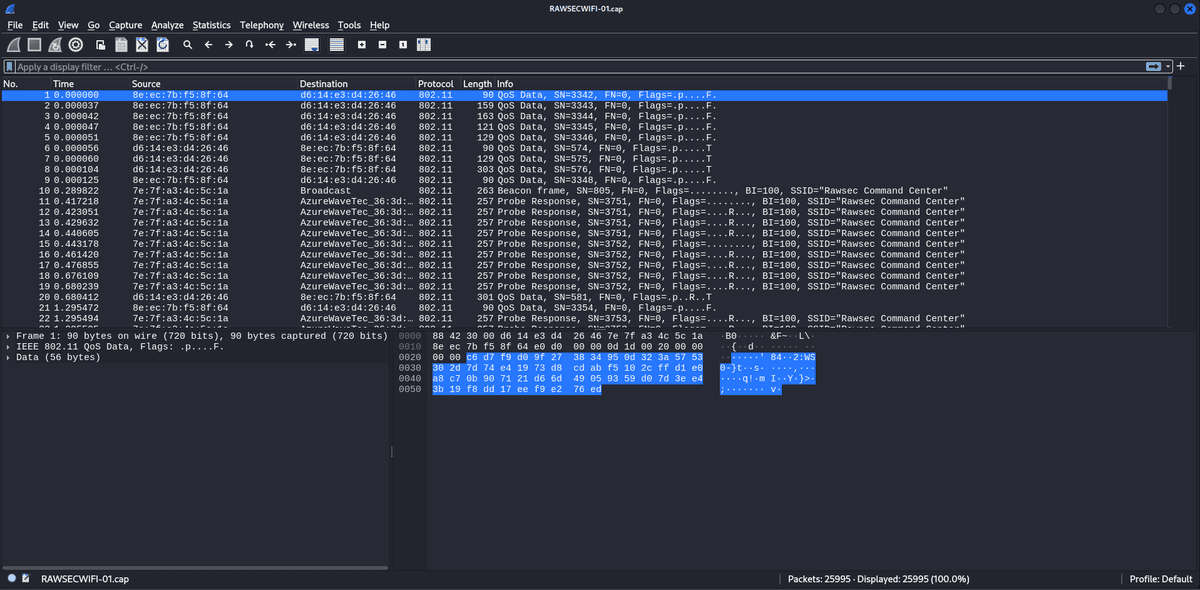Click the Find packet magnifier icon
Image resolution: width=1200 pixels, height=590 pixels.
188,45
